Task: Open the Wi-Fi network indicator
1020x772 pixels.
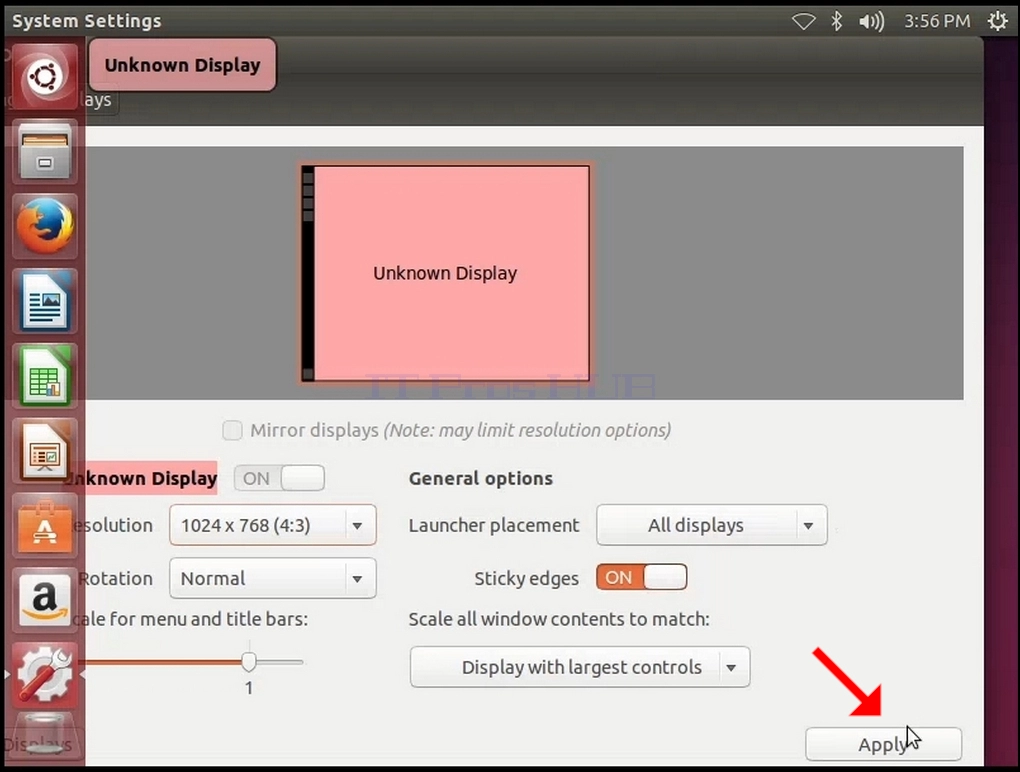Action: [803, 21]
